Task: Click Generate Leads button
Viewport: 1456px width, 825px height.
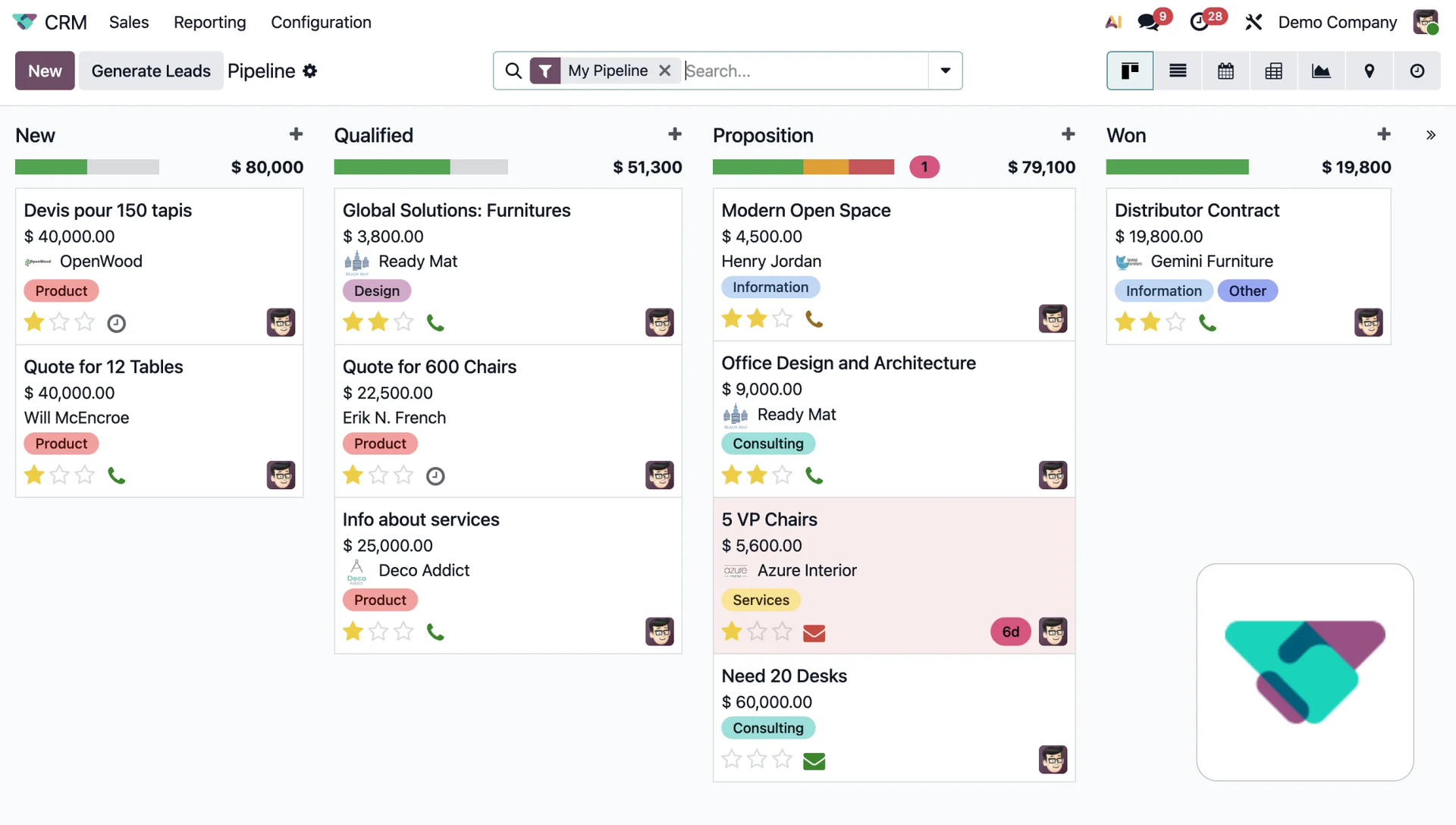Action: point(151,71)
